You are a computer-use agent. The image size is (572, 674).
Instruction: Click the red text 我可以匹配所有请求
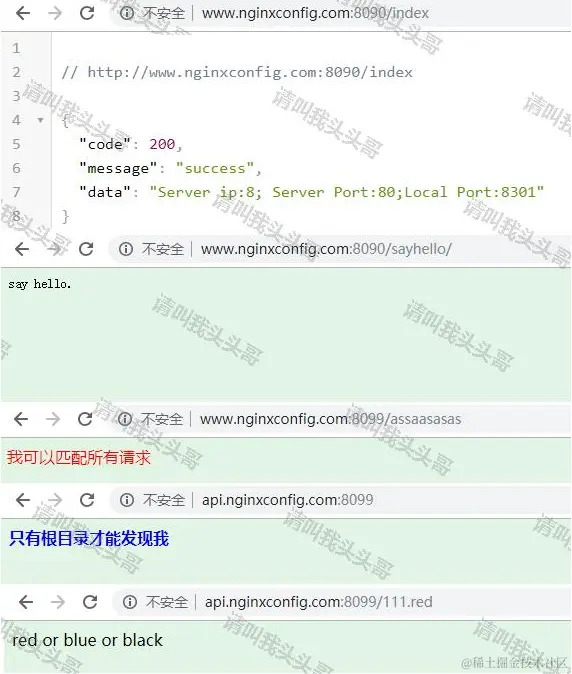tap(79, 457)
